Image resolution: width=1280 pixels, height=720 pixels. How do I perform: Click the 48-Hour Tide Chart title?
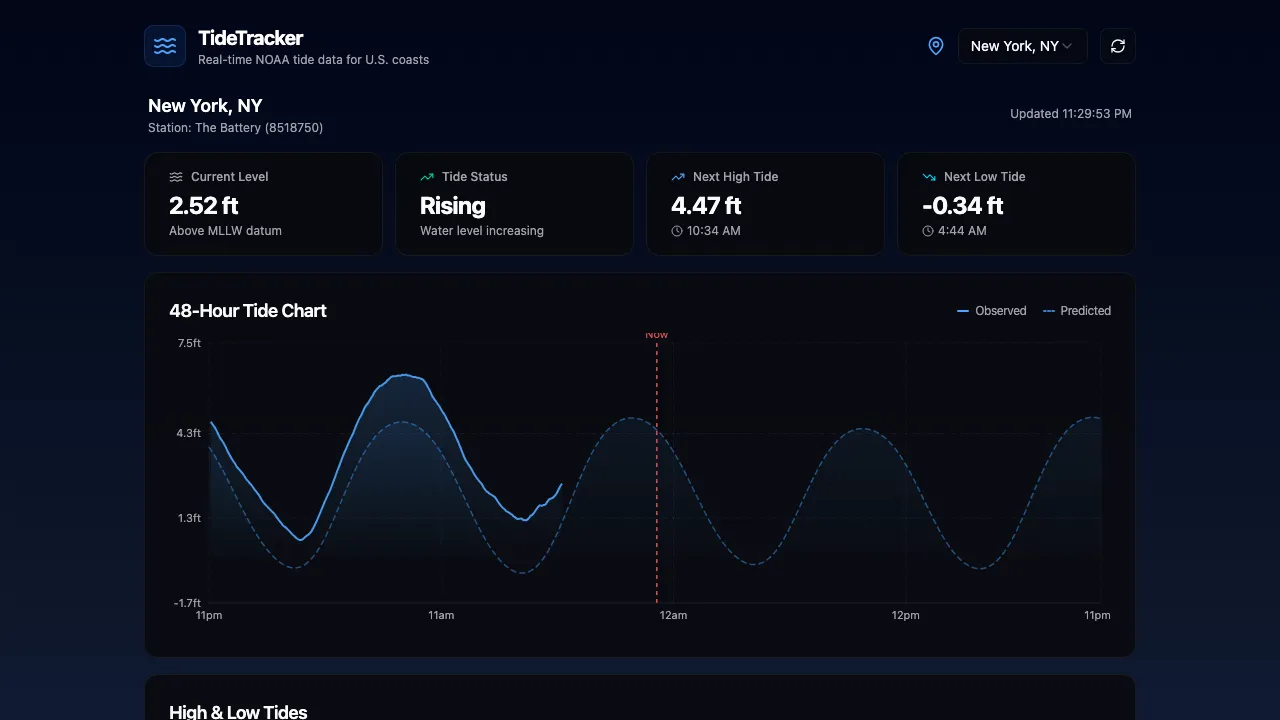(248, 310)
